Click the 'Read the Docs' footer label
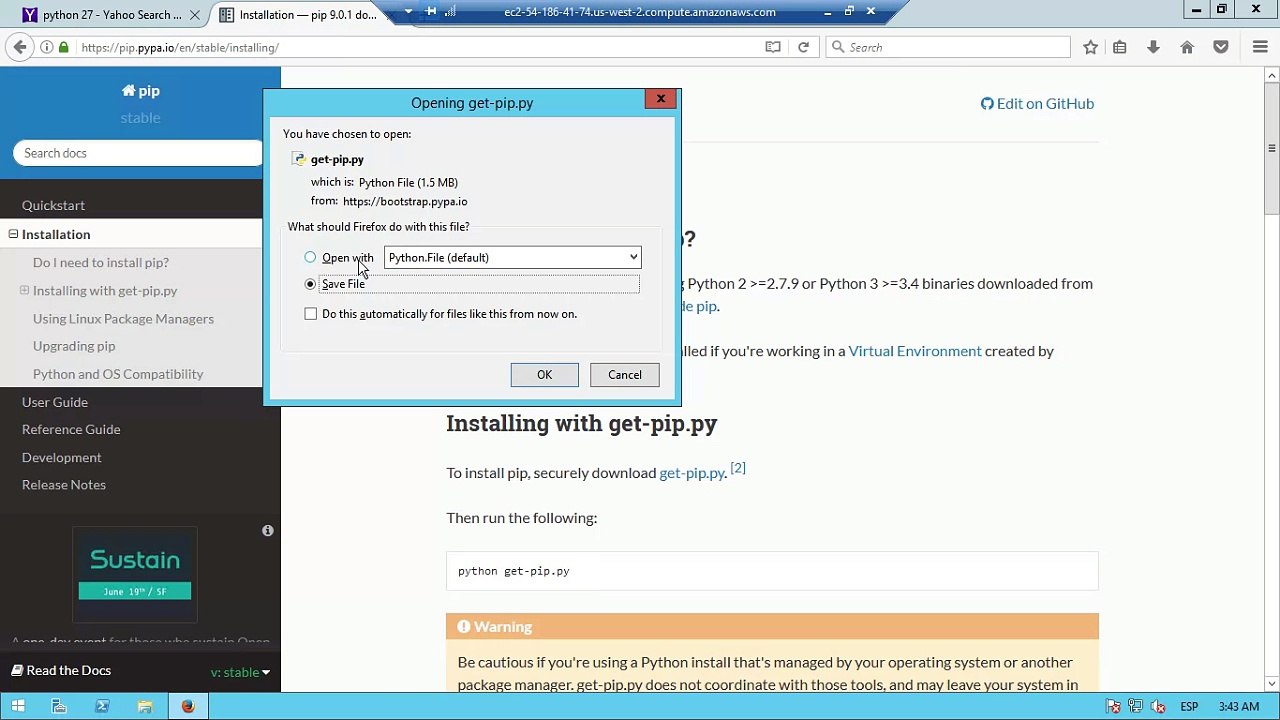 61,671
